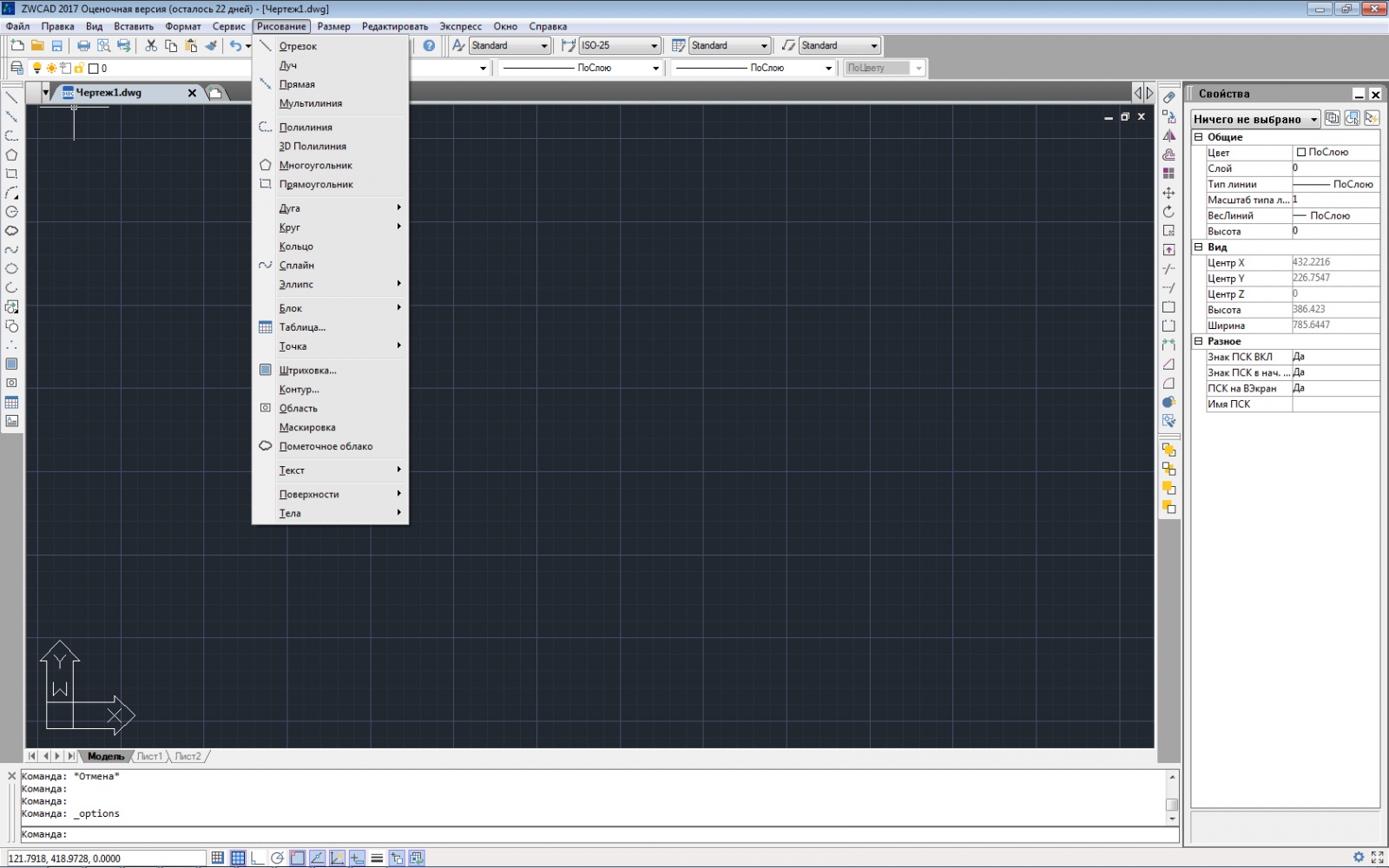
Task: Paste from clipboard with the Paste icon
Action: point(191,45)
